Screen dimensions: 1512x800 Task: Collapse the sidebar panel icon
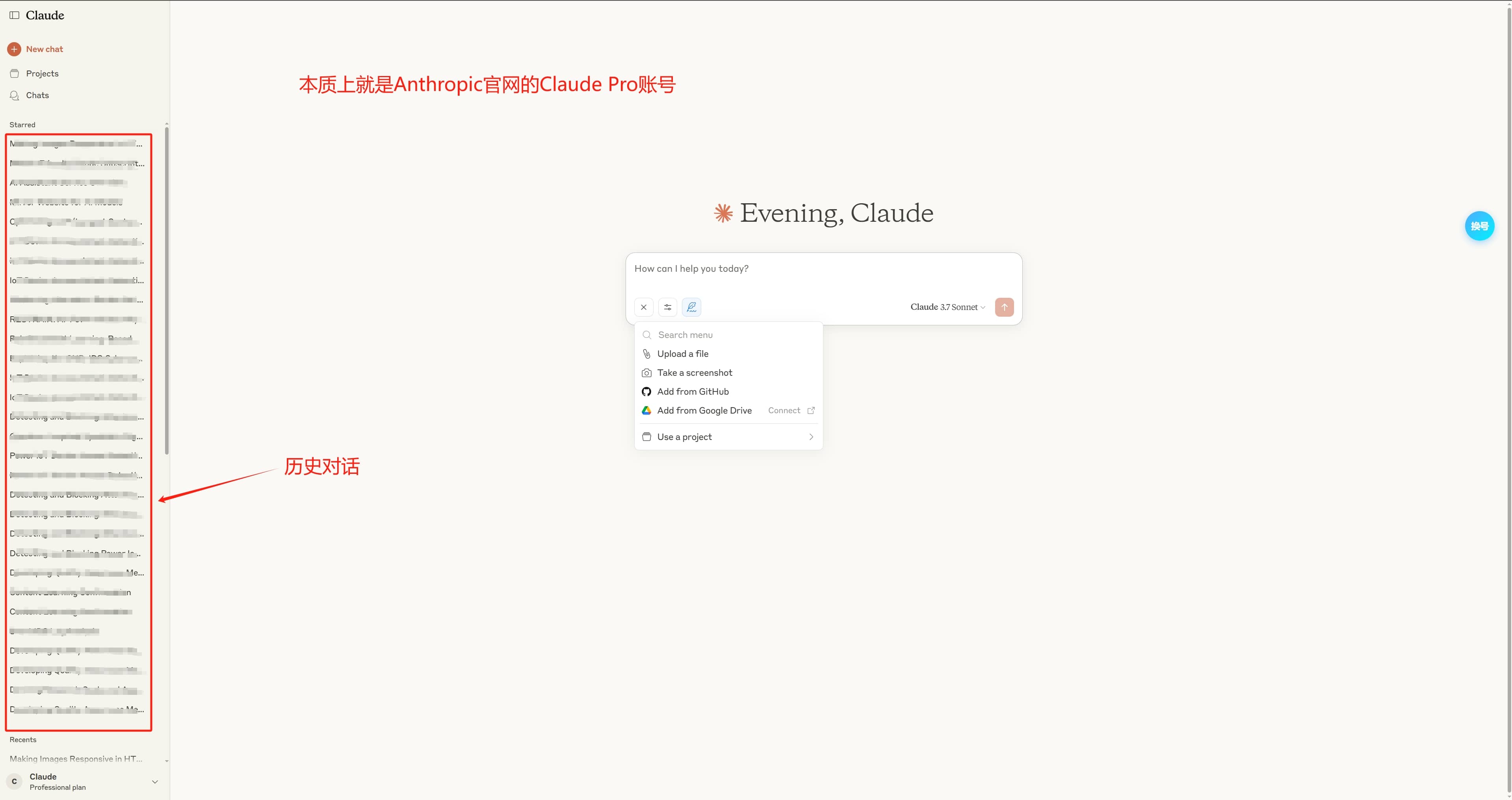(x=15, y=15)
